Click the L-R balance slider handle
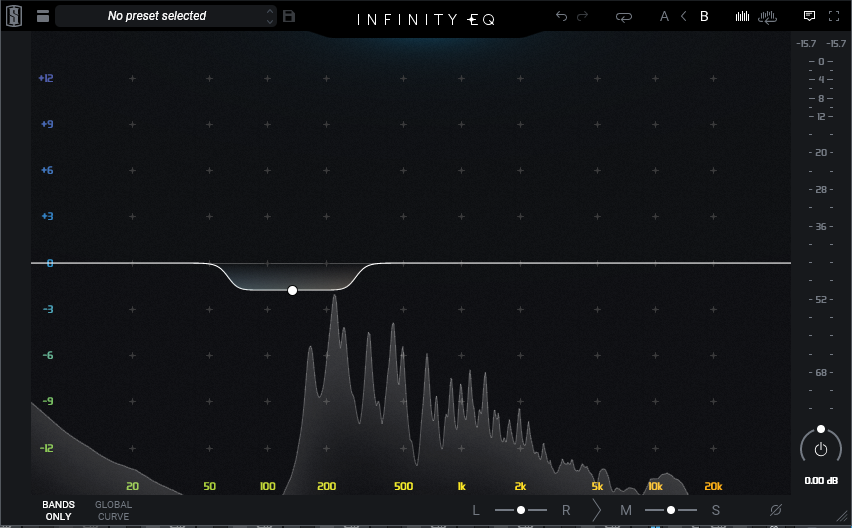The width and height of the screenshot is (852, 528). pyautogui.click(x=521, y=510)
